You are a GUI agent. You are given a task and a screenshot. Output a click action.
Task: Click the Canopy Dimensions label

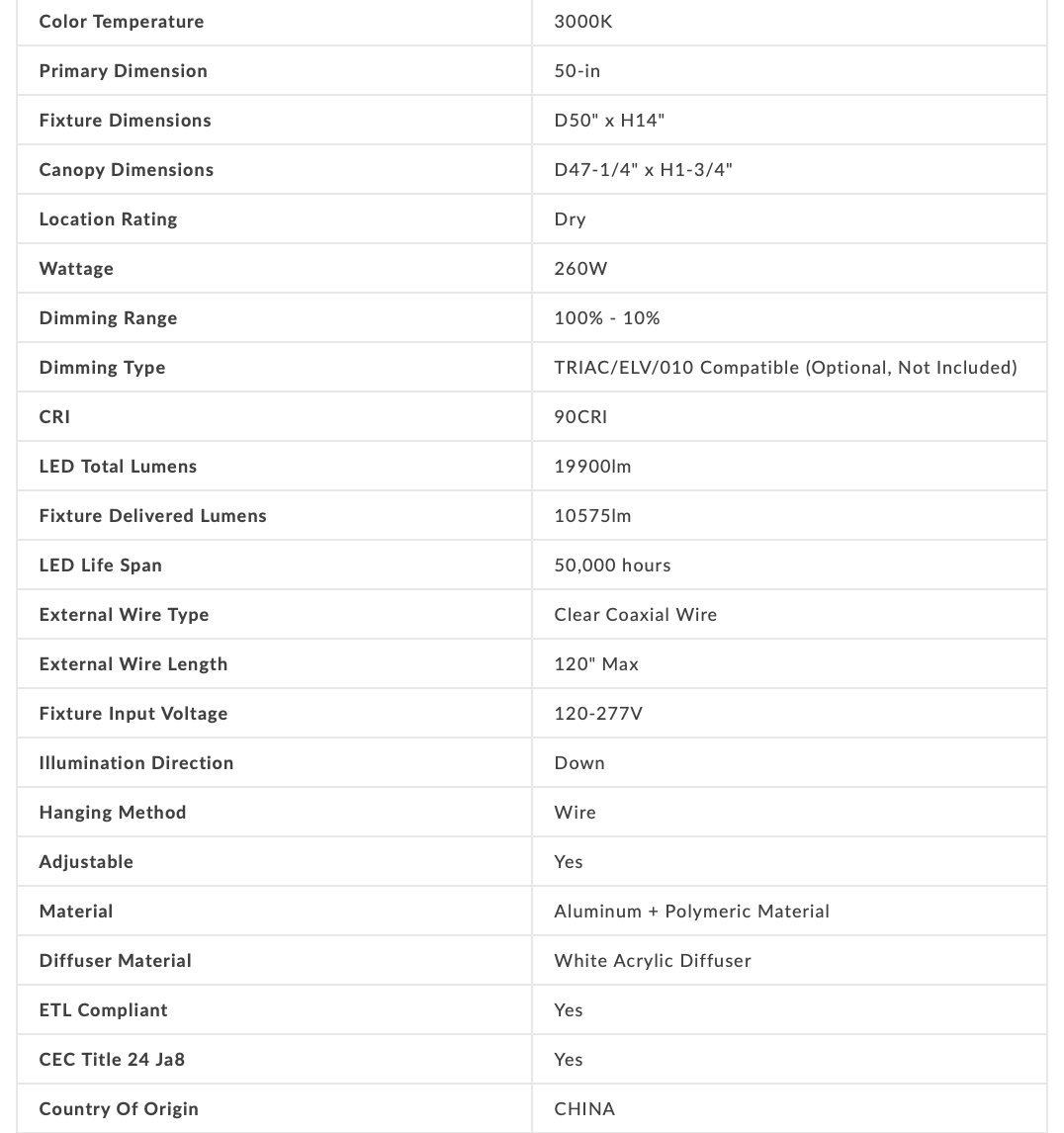coord(127,170)
